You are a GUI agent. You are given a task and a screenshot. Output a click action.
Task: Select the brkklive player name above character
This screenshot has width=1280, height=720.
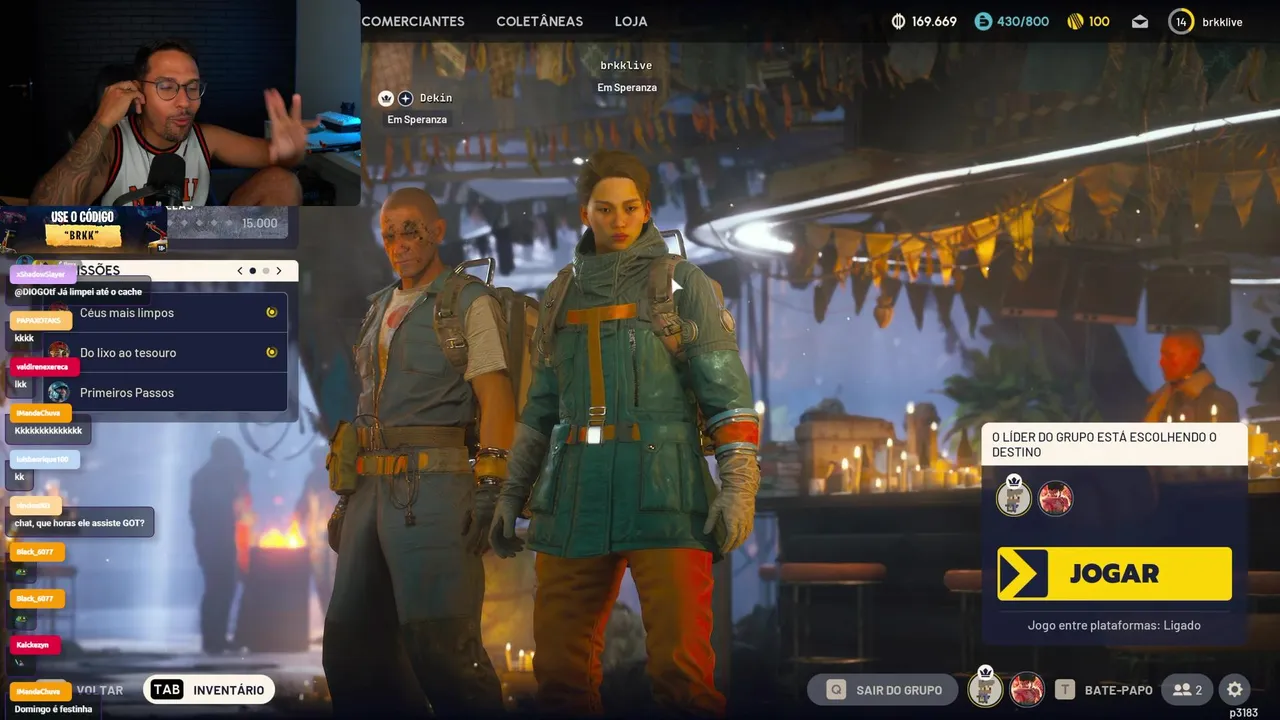pos(626,65)
